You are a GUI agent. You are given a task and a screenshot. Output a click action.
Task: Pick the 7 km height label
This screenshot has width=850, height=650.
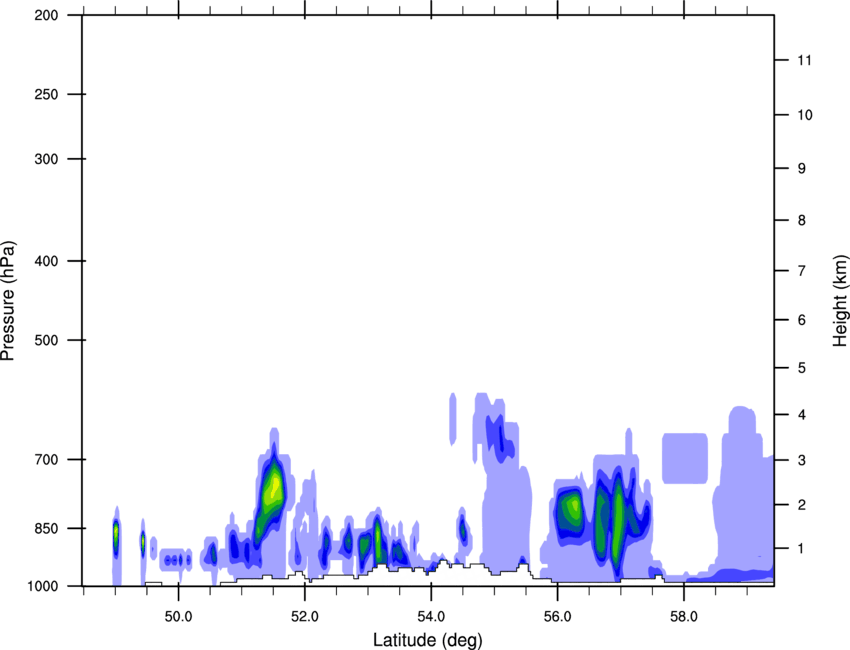pyautogui.click(x=801, y=271)
